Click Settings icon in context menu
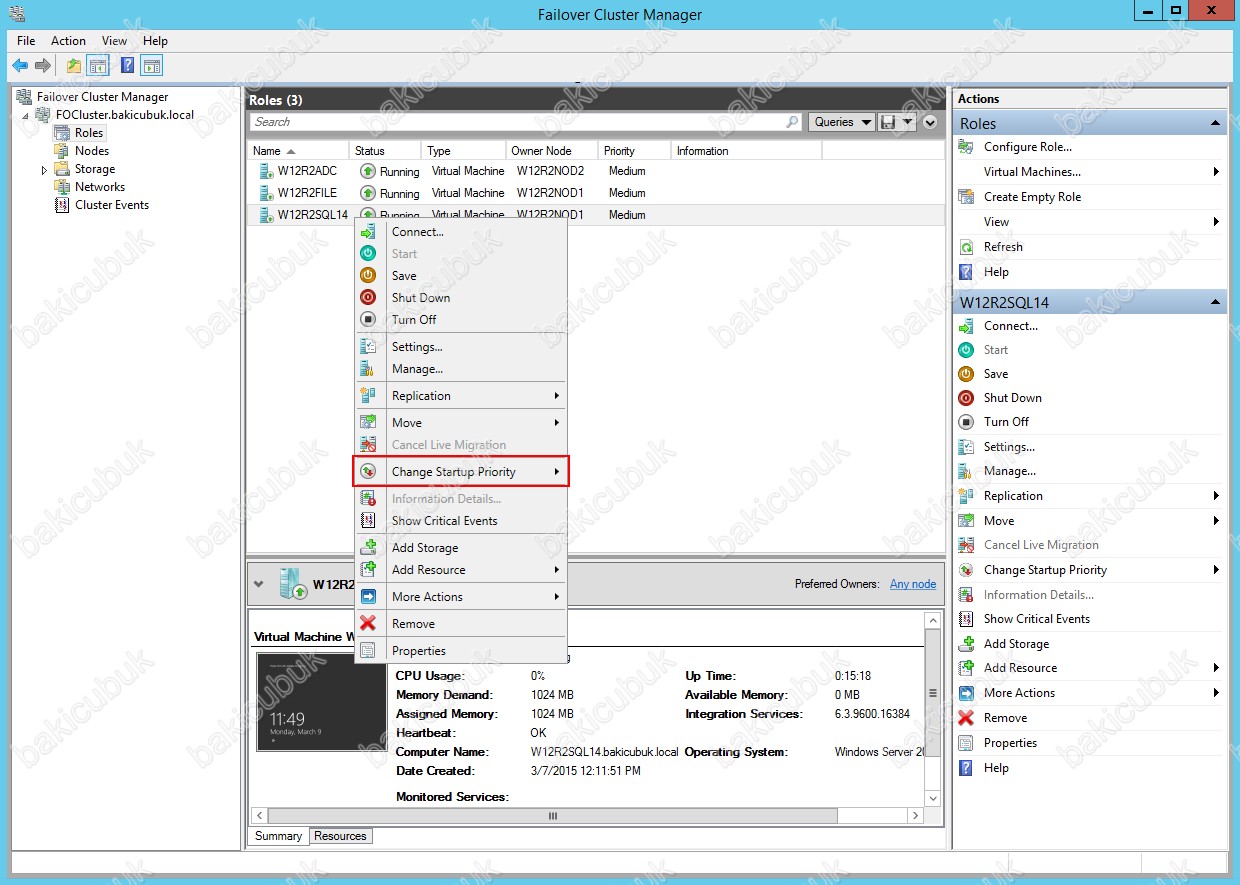The height and width of the screenshot is (885, 1240). pyautogui.click(x=368, y=347)
